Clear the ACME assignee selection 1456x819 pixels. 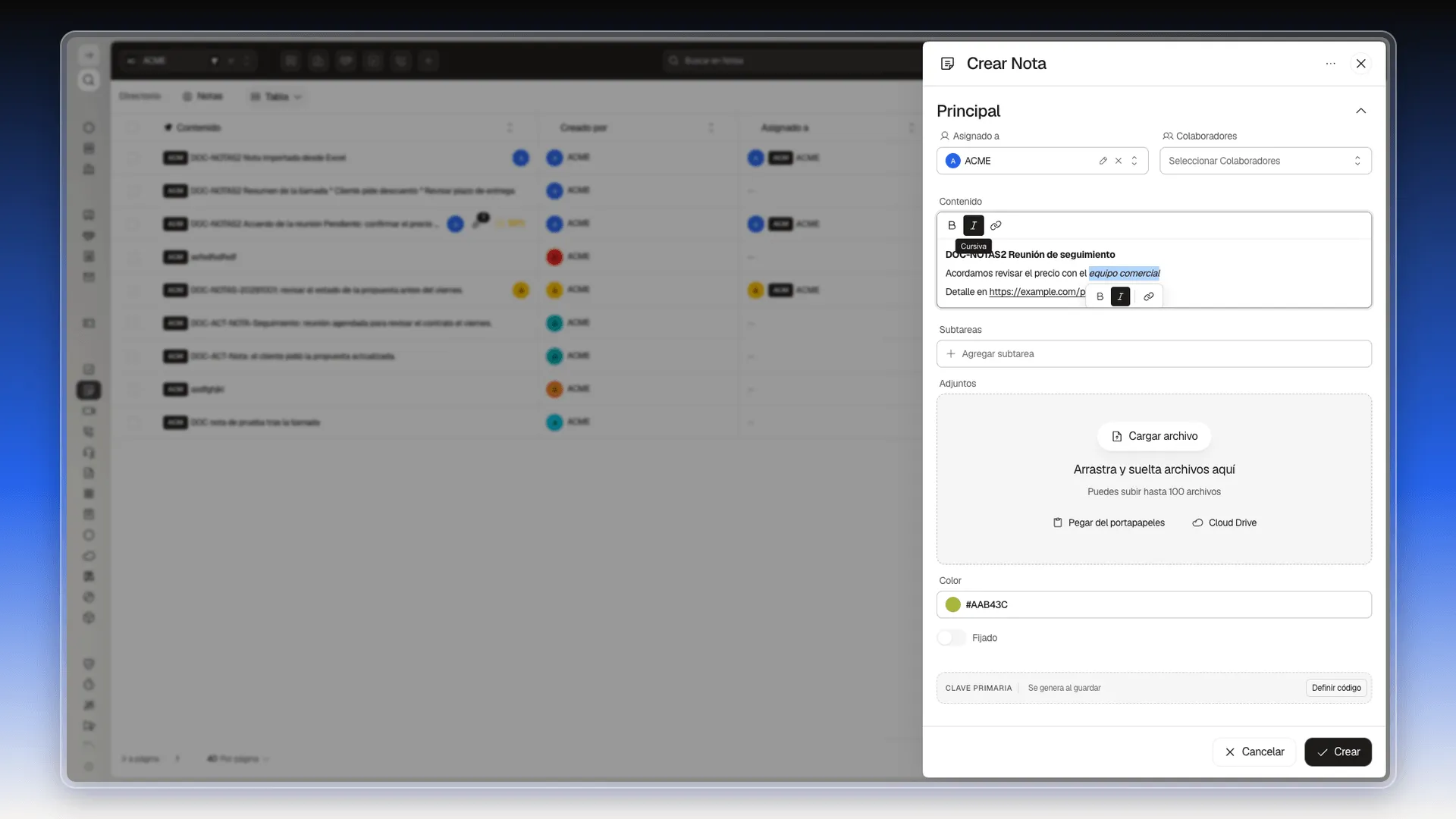pyautogui.click(x=1119, y=161)
